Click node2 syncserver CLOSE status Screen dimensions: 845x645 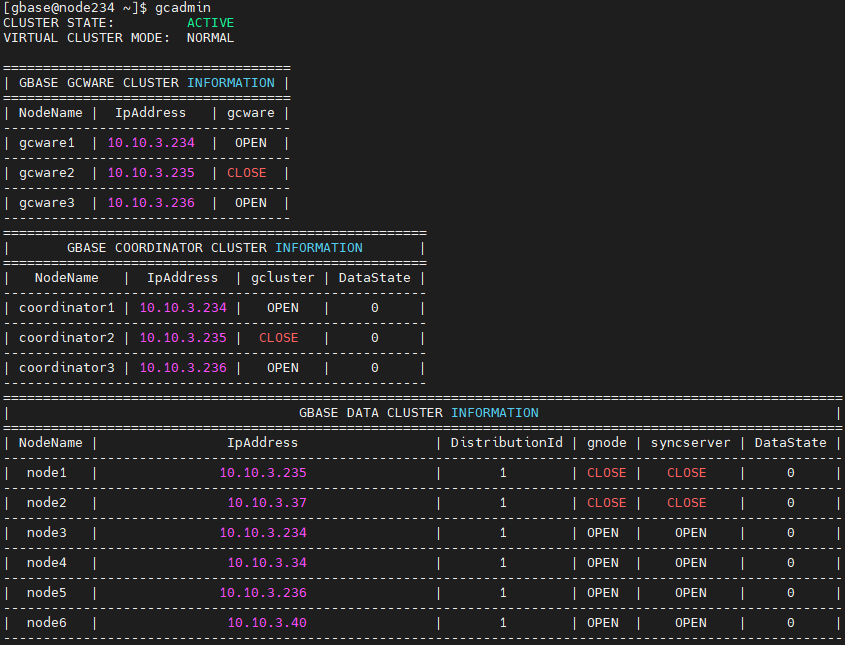click(x=687, y=503)
